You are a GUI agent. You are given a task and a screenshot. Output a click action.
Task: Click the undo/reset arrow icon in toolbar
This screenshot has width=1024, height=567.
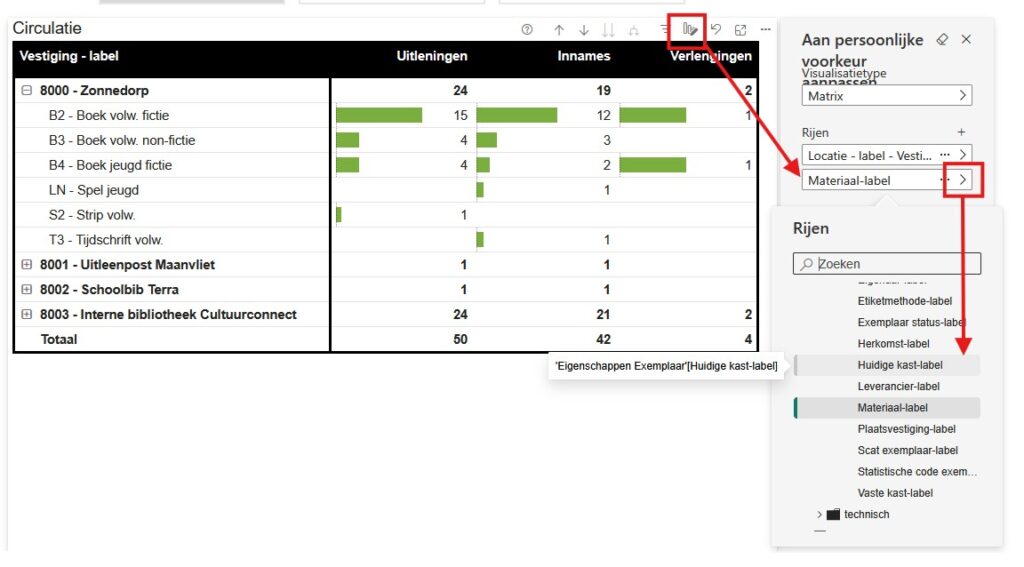pos(716,30)
